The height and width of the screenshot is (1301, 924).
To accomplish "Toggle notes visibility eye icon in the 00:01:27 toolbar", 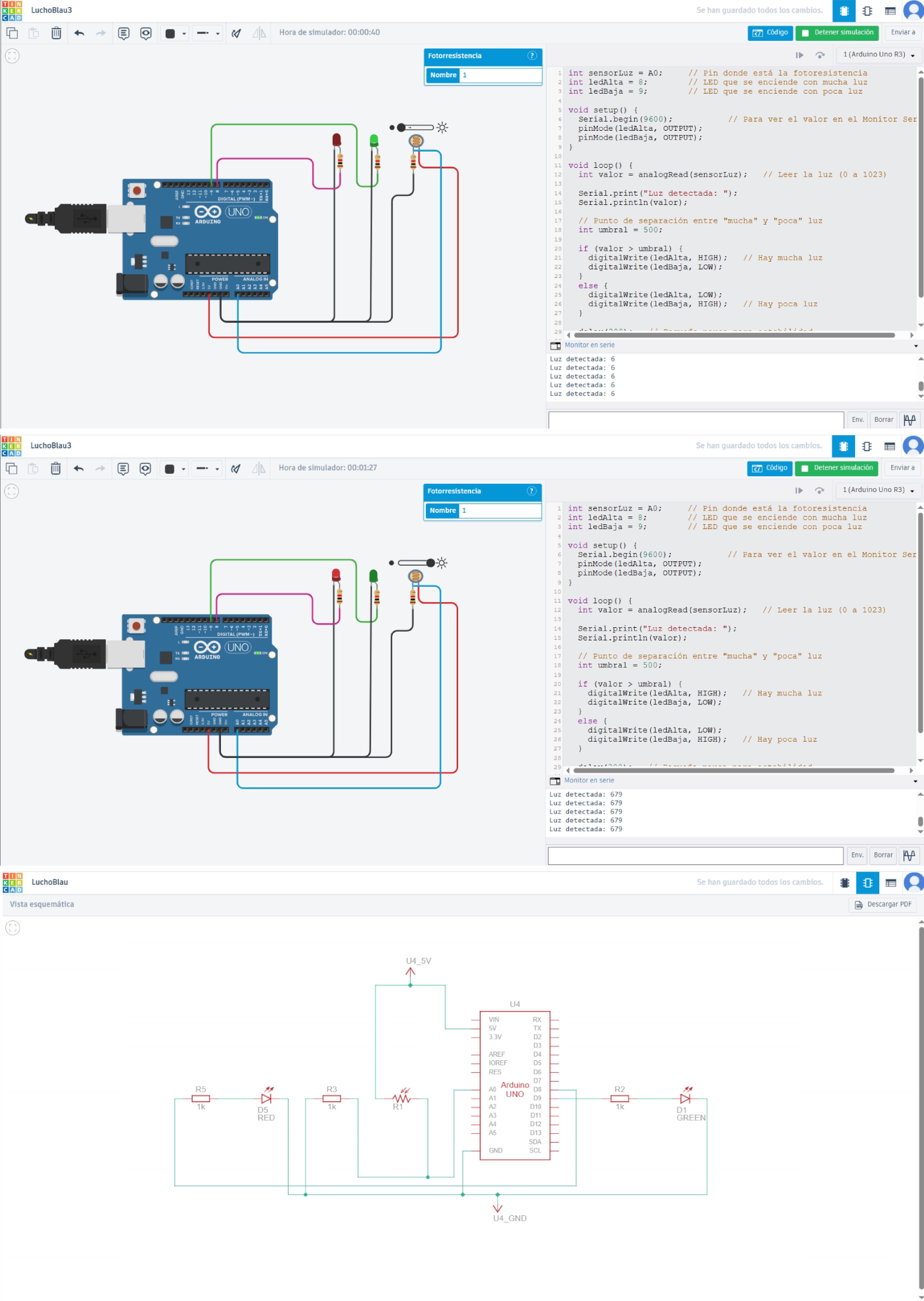I will (145, 468).
